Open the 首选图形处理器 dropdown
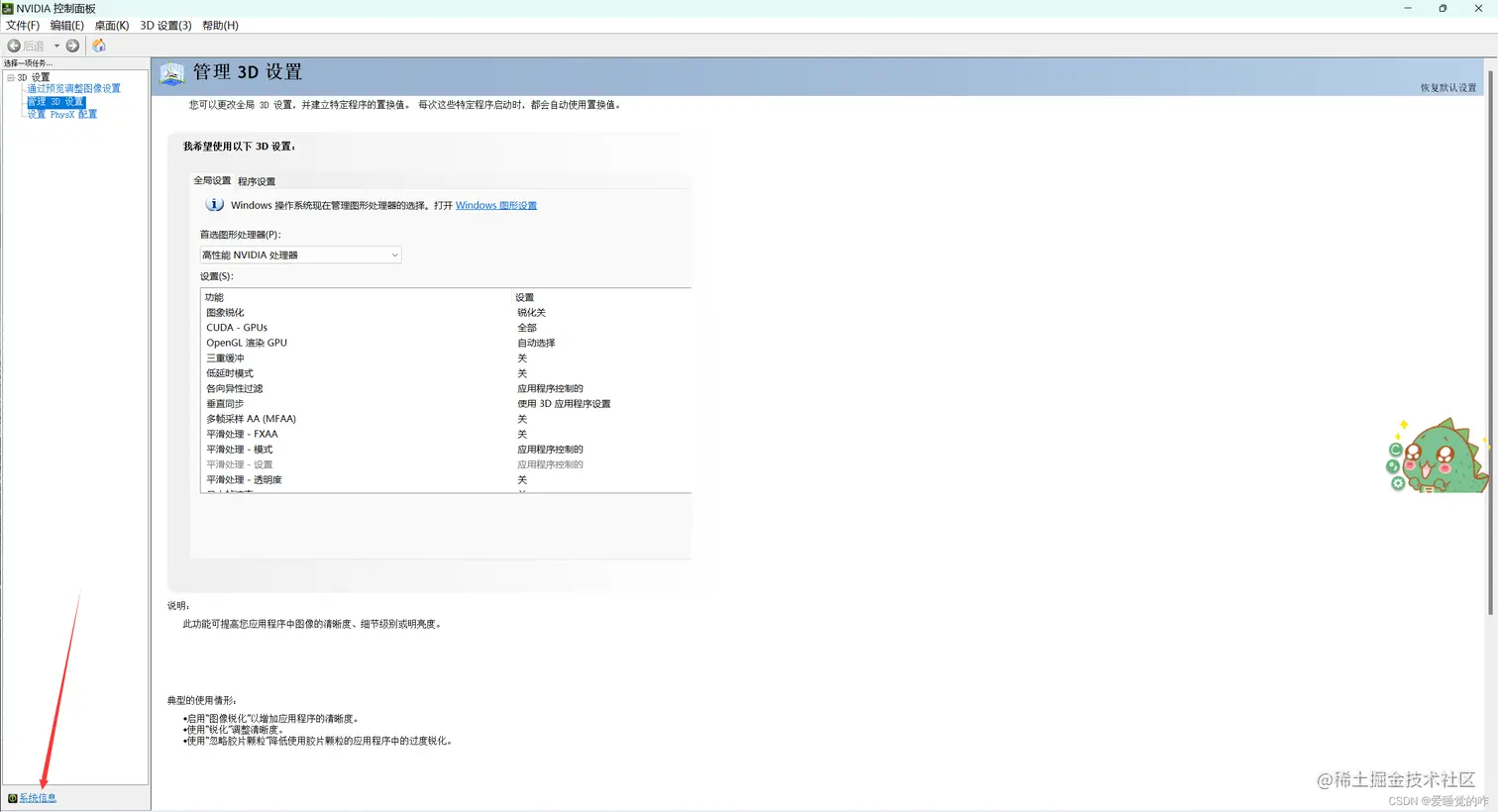The image size is (1498, 812). tap(300, 255)
